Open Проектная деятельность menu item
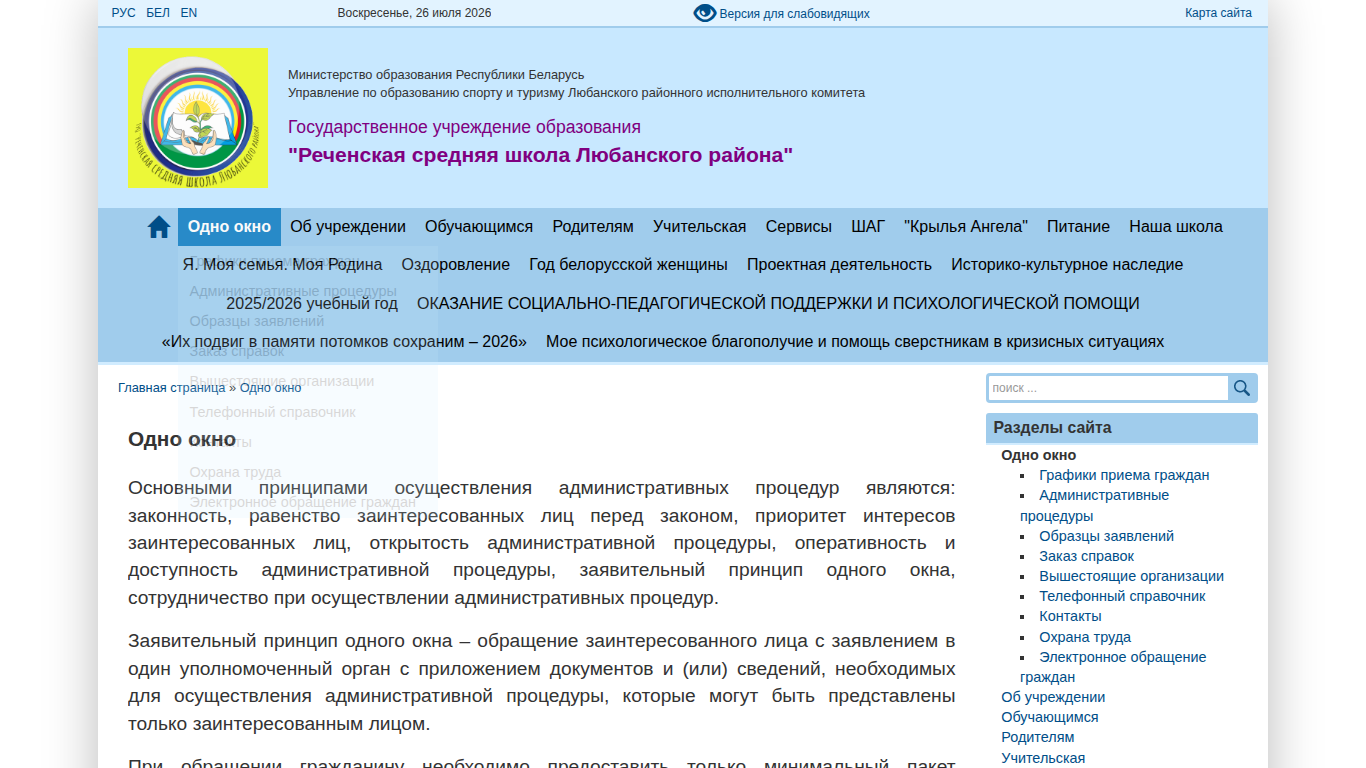 839,265
